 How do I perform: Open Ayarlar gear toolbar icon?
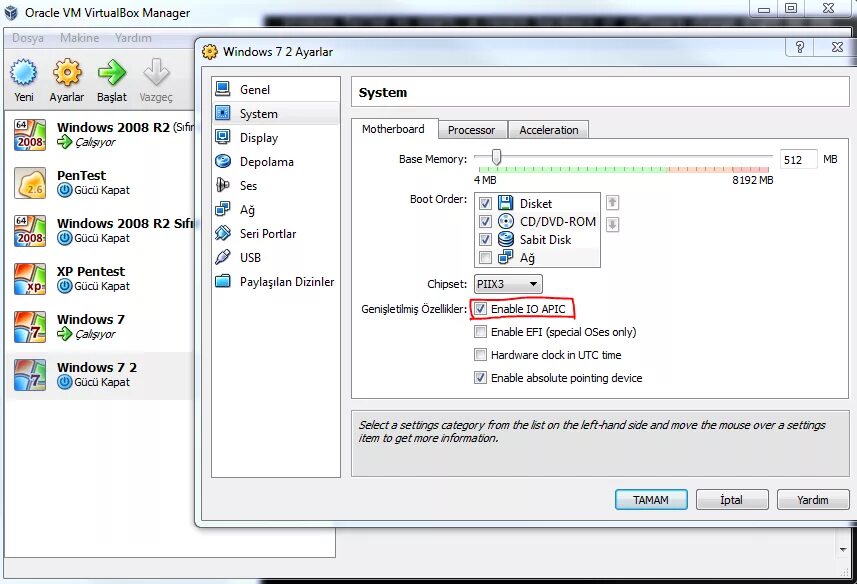click(x=67, y=72)
